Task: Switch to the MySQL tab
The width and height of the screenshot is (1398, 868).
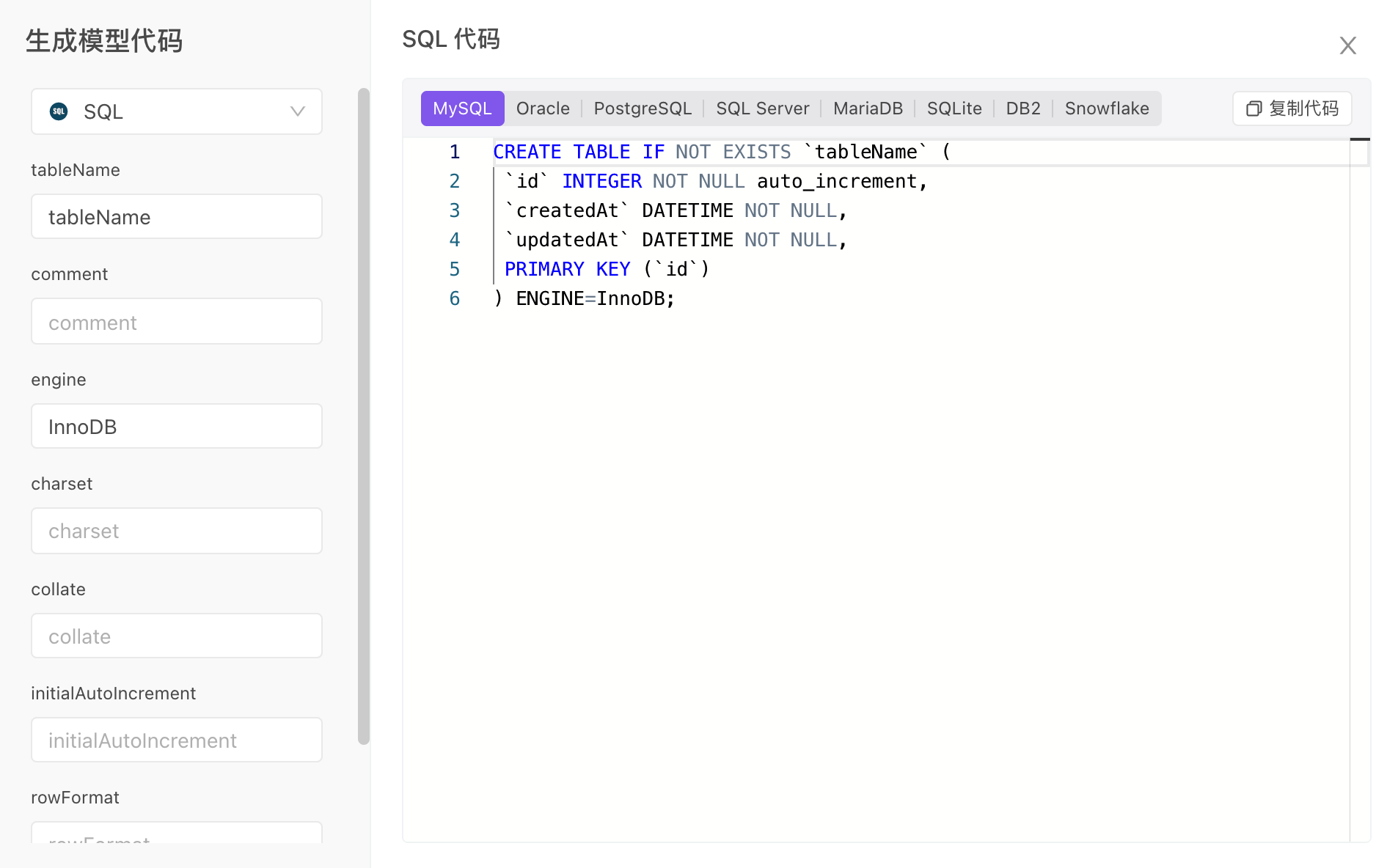Action: [462, 108]
